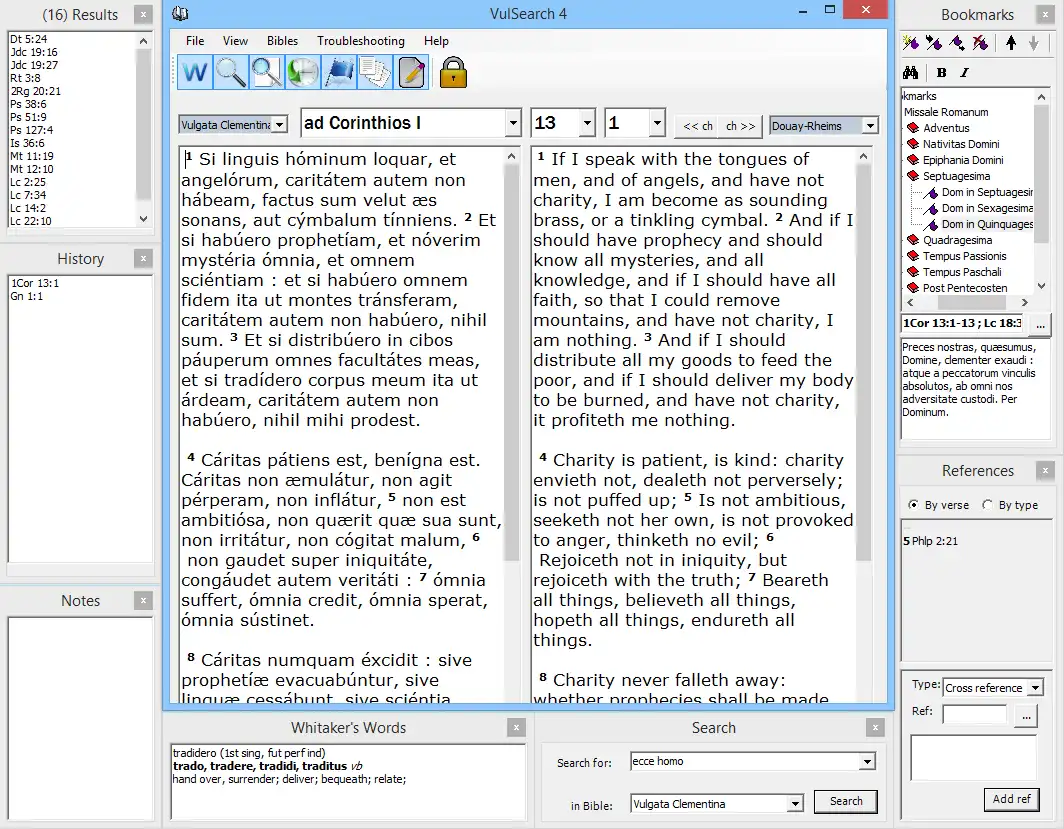Toggle the clock History panel button

[303, 72]
